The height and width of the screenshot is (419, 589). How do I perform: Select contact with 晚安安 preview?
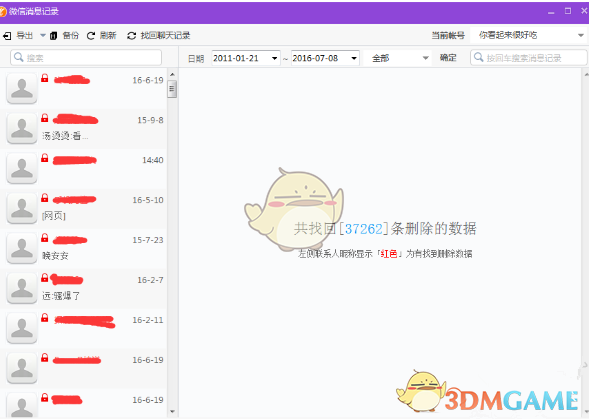pos(83,249)
